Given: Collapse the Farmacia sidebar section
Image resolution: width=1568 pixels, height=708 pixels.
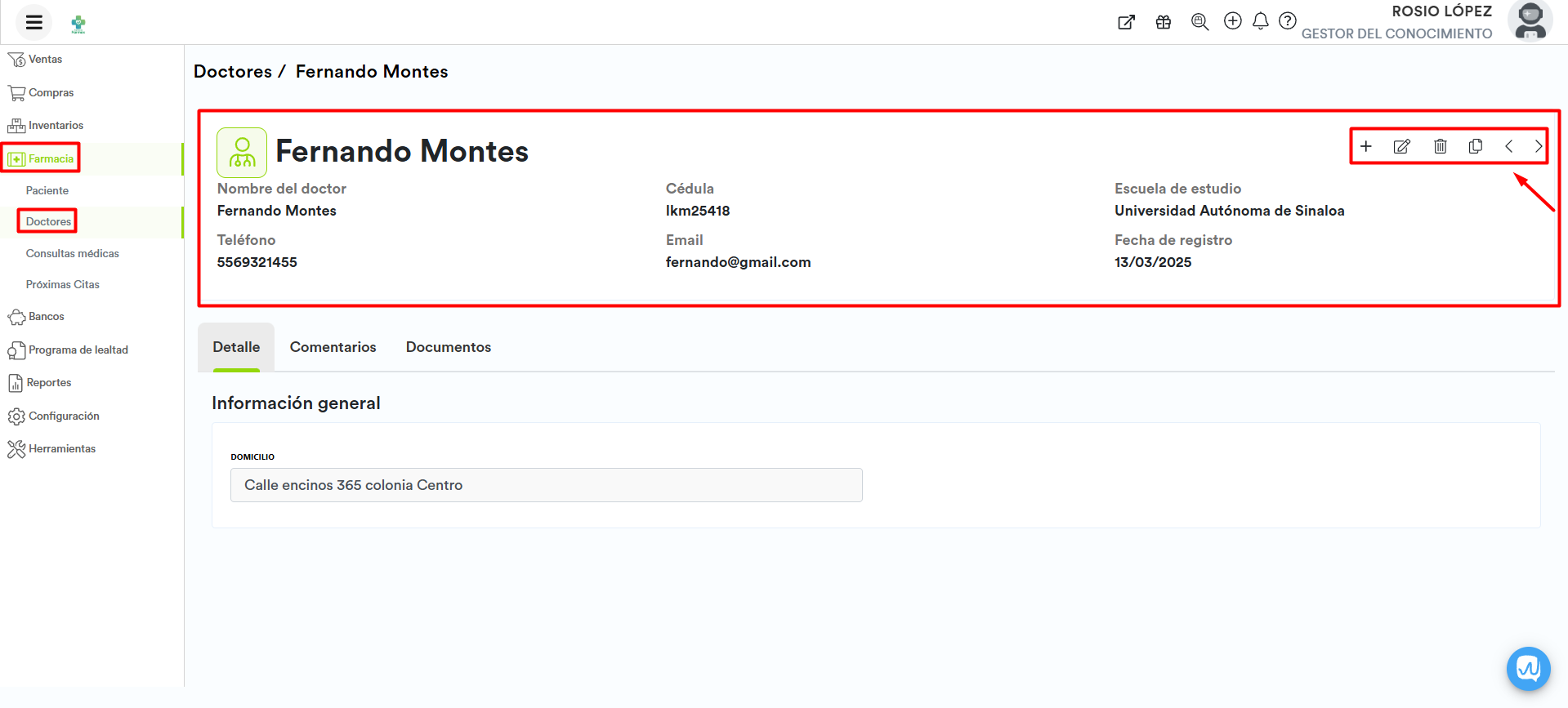Looking at the screenshot, I should [x=50, y=159].
